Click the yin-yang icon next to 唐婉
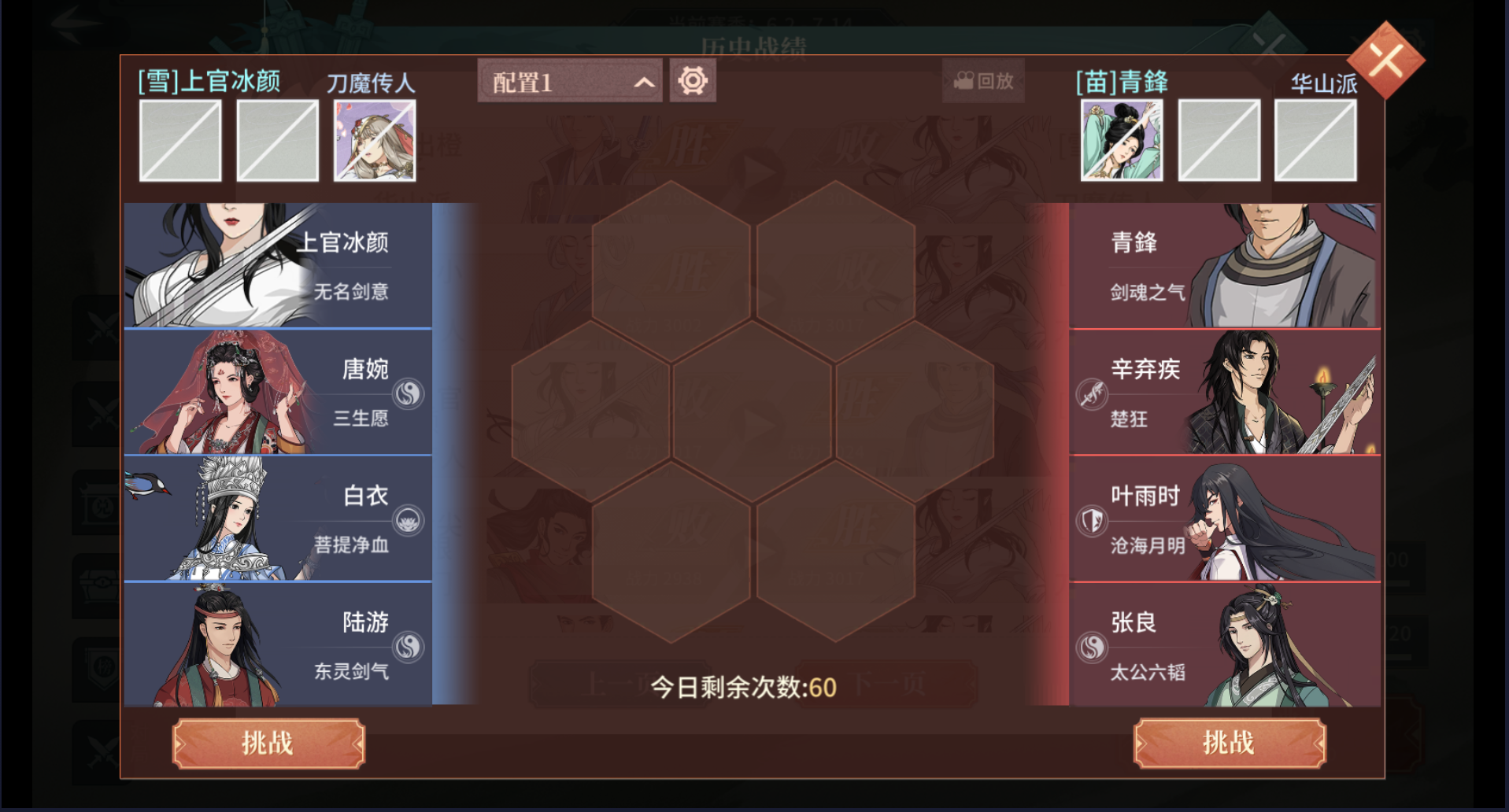Image resolution: width=1509 pixels, height=812 pixels. (408, 393)
